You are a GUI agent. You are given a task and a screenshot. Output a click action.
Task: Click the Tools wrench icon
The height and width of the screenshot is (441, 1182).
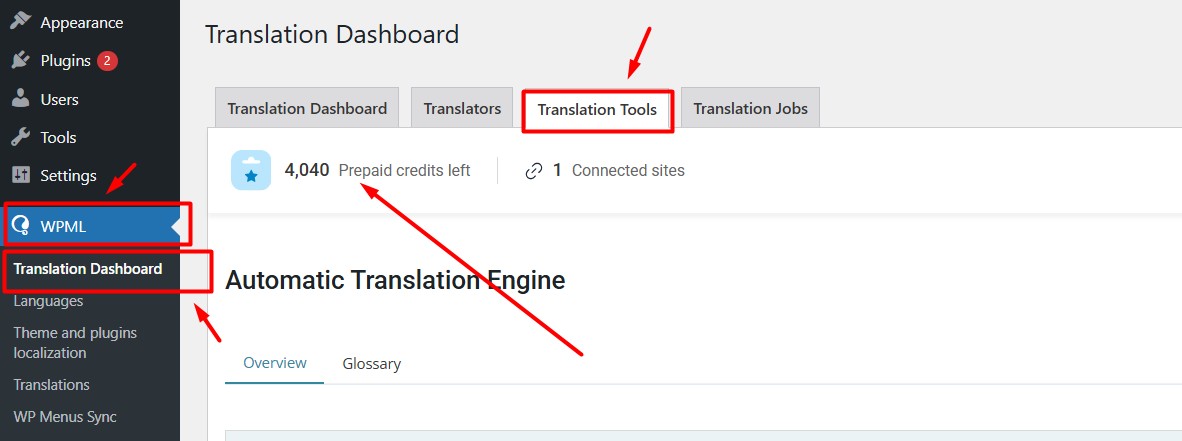click(x=20, y=137)
